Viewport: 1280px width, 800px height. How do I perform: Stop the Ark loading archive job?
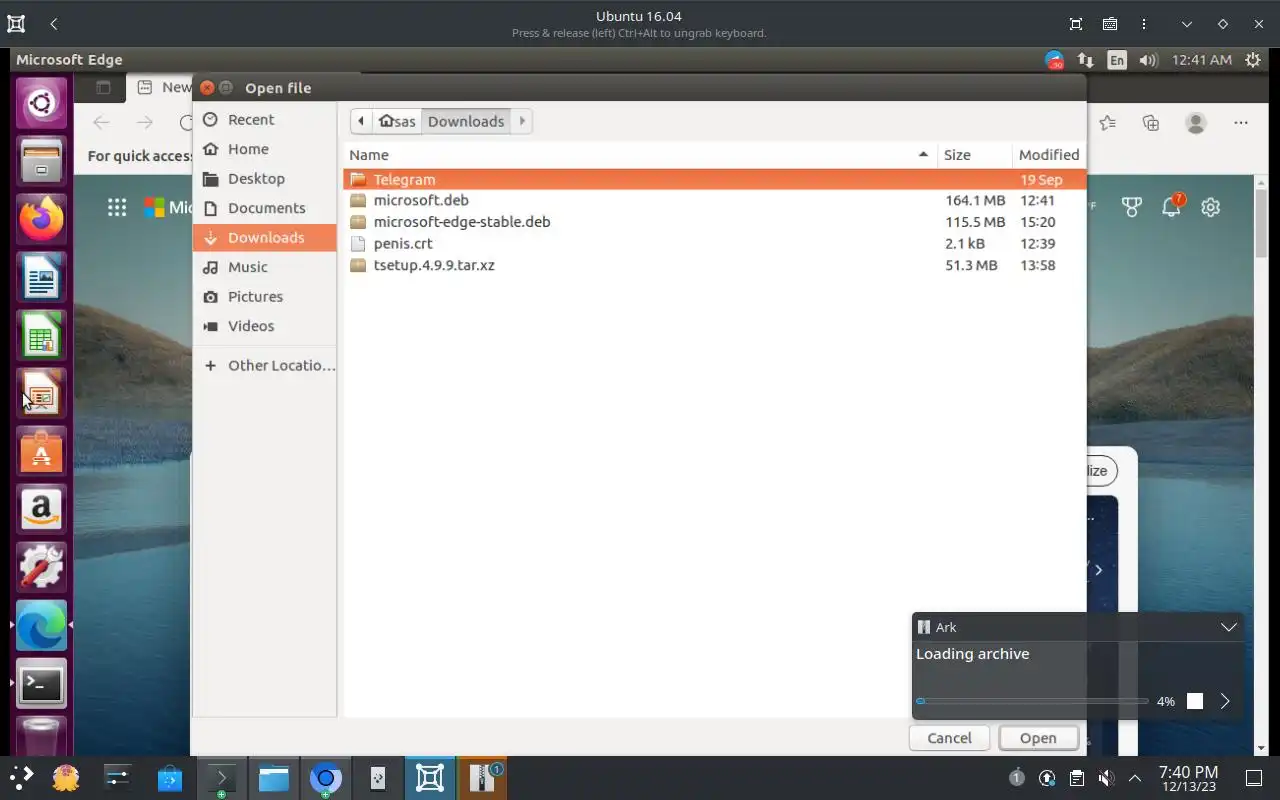(1195, 702)
